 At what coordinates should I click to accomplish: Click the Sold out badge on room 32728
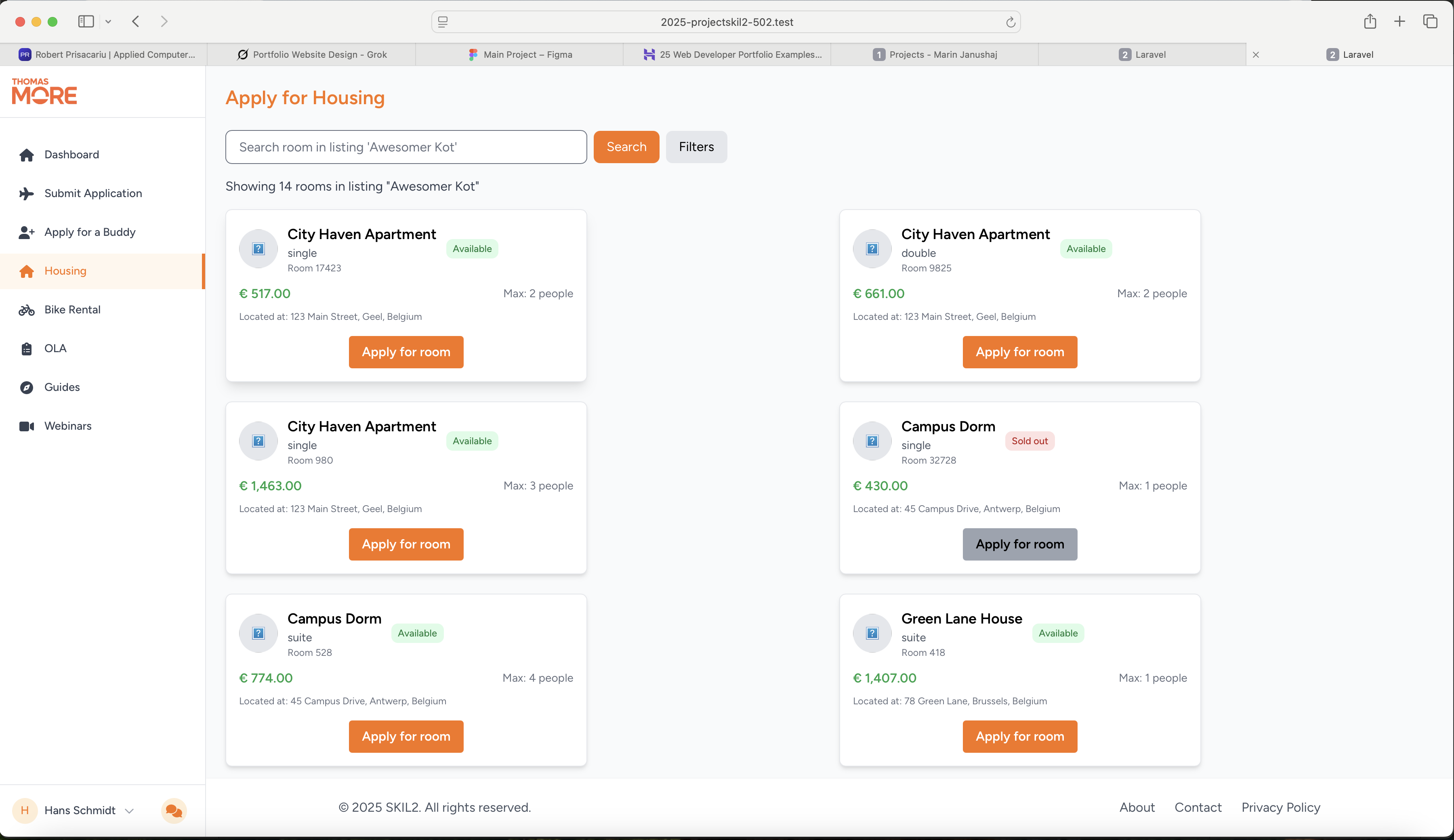(x=1030, y=441)
